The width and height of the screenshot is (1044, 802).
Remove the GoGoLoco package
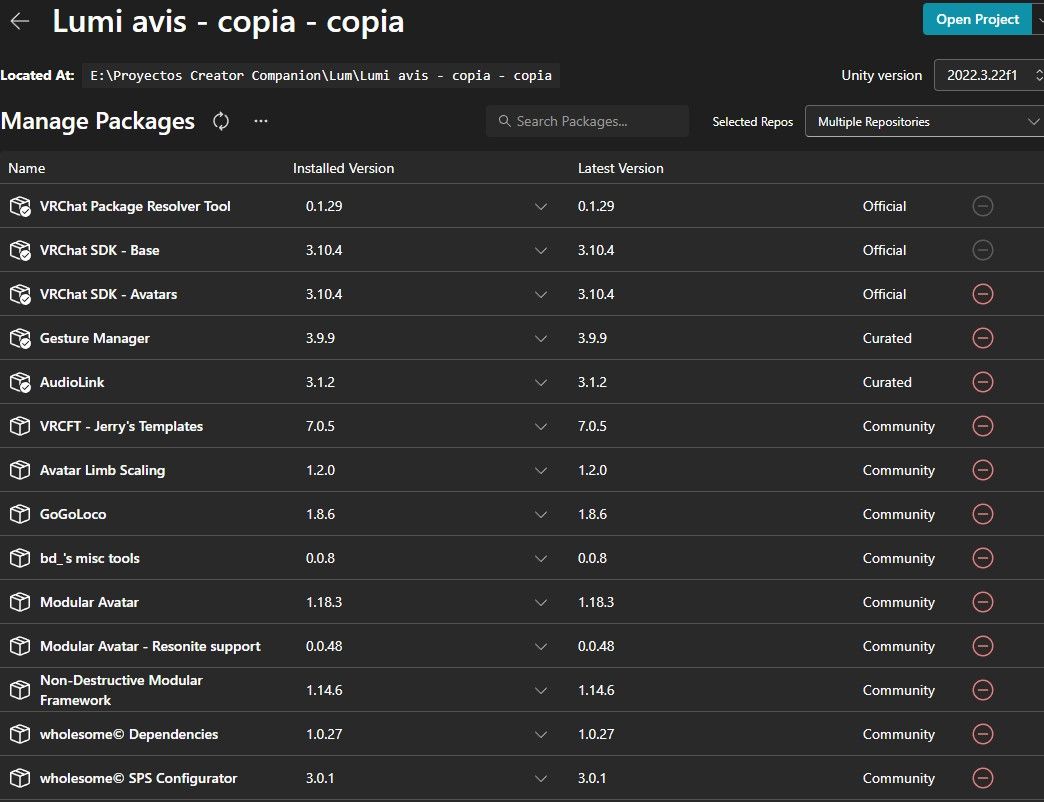pyautogui.click(x=983, y=514)
